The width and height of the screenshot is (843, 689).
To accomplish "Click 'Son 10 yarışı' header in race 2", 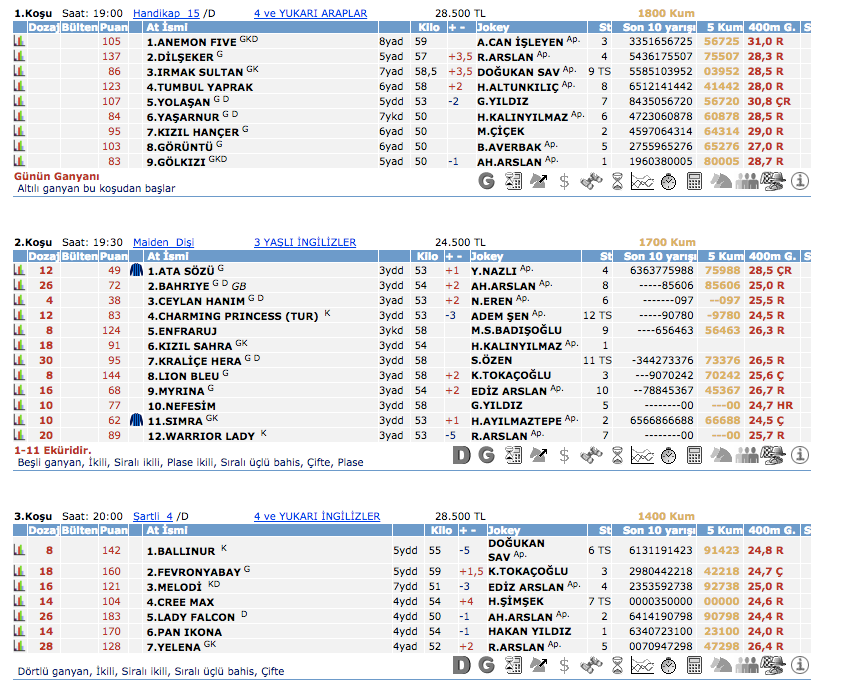I will (x=658, y=256).
